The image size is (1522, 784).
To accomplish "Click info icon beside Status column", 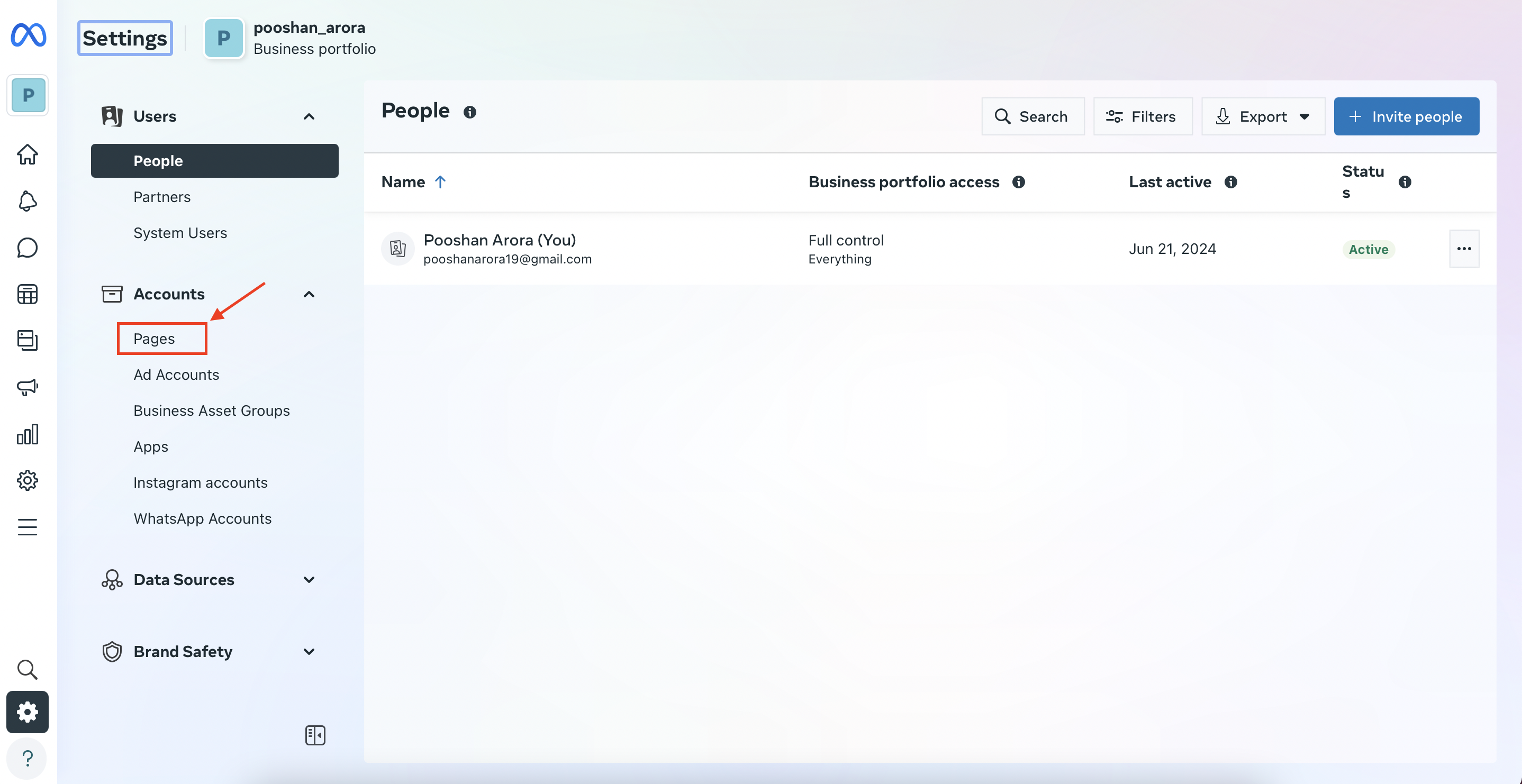I will (1405, 182).
